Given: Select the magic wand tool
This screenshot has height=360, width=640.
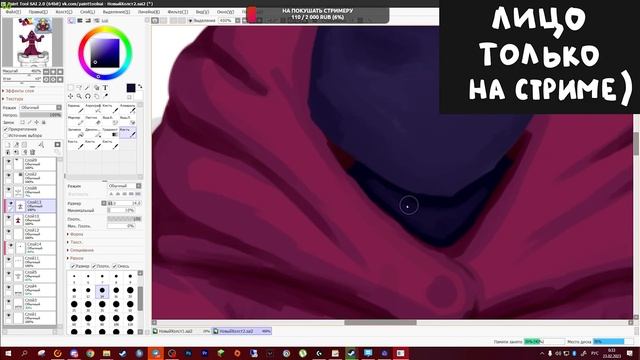Looking at the screenshot, I should click(x=87, y=88).
